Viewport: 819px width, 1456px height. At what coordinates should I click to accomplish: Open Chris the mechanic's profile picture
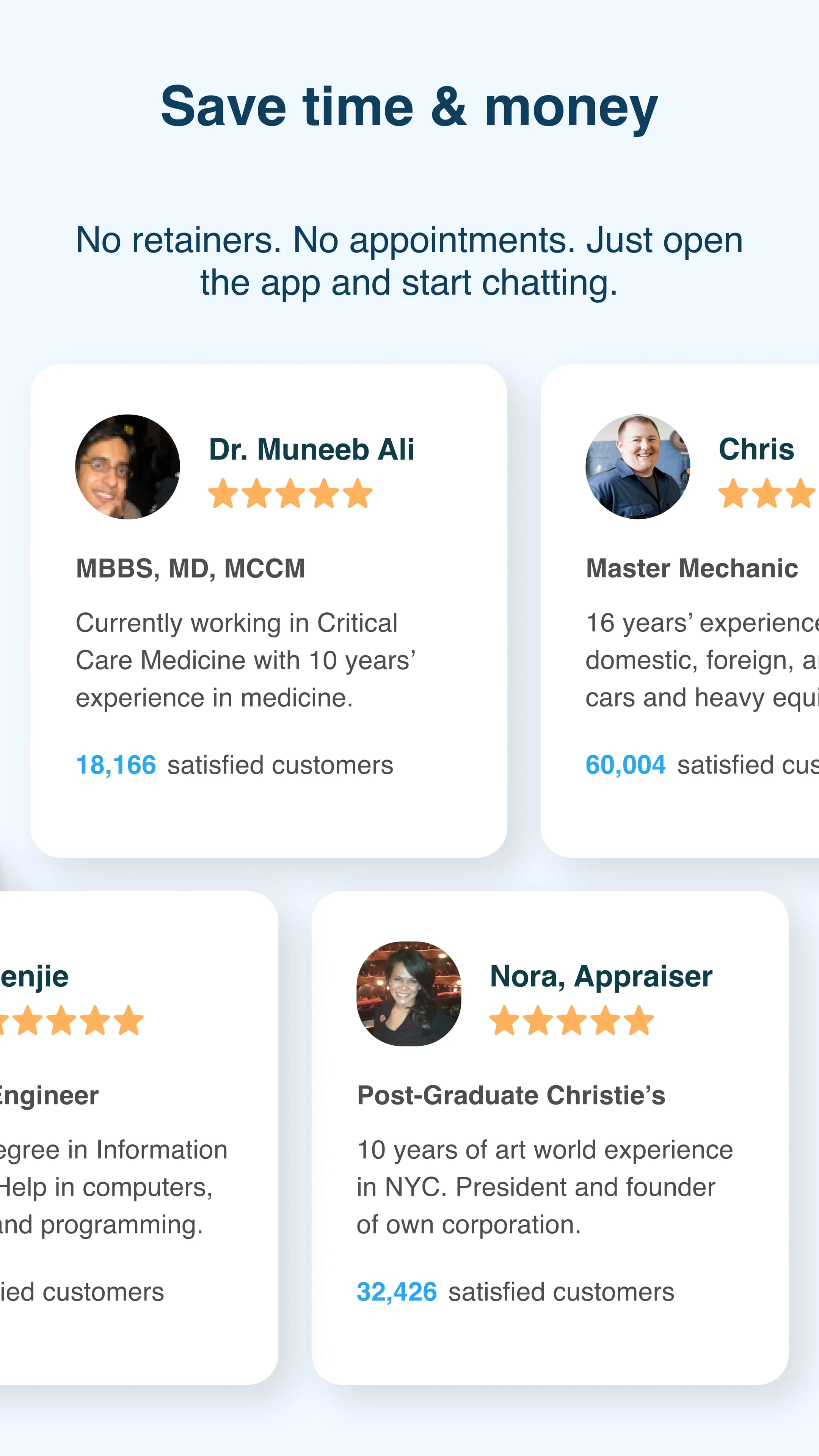(x=637, y=467)
